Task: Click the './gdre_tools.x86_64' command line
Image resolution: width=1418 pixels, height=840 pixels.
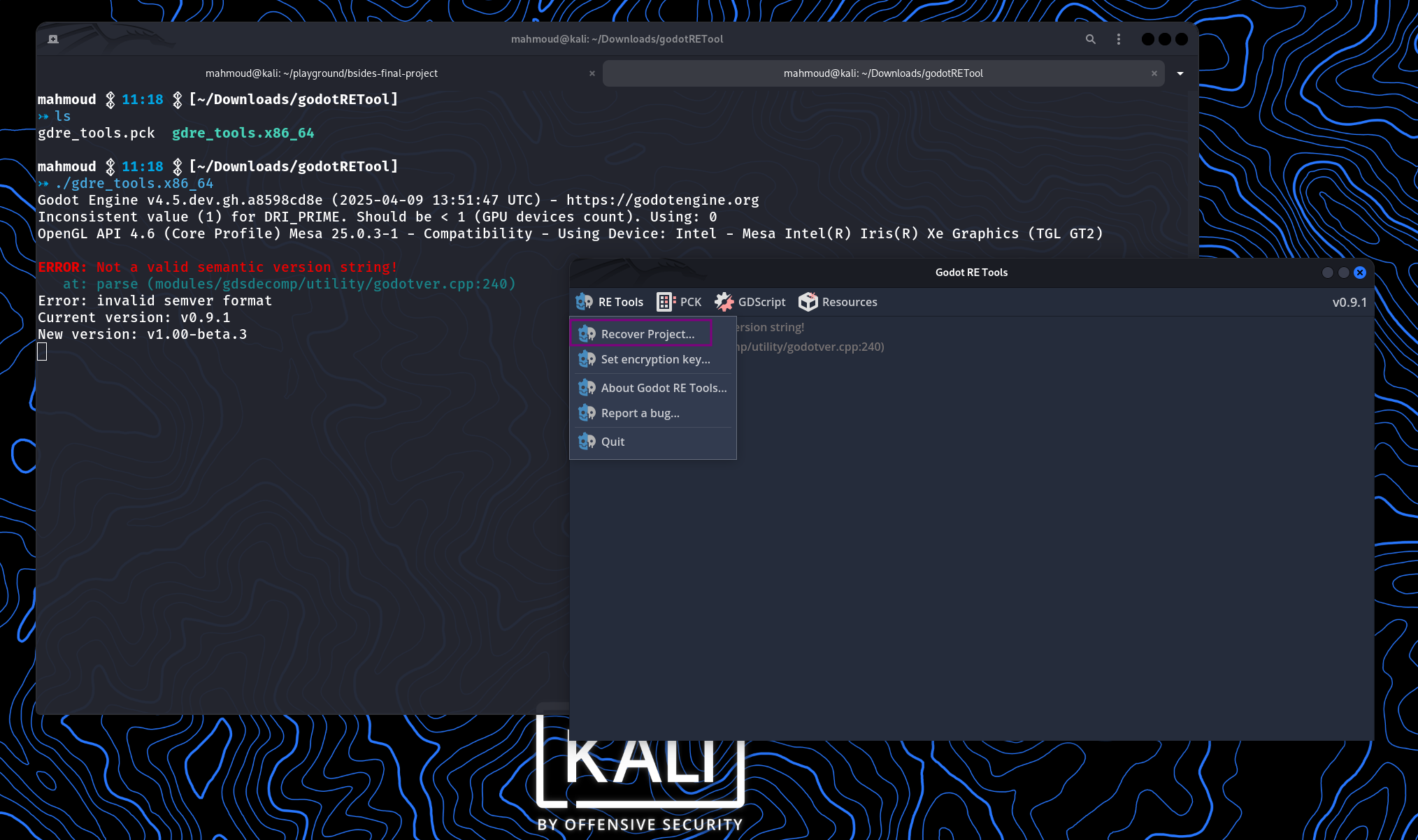Action: pos(134,183)
